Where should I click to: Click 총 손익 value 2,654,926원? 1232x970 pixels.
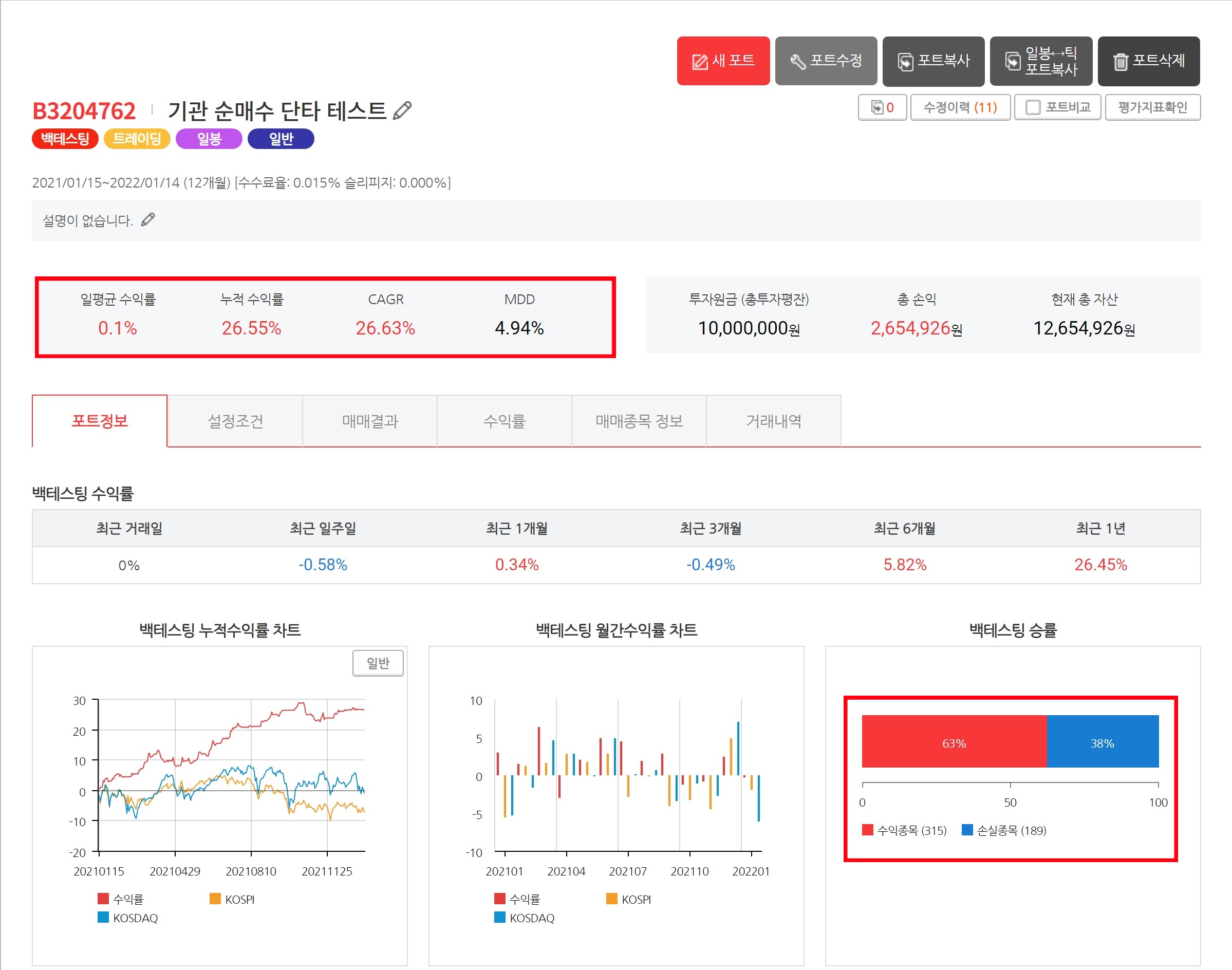click(917, 328)
